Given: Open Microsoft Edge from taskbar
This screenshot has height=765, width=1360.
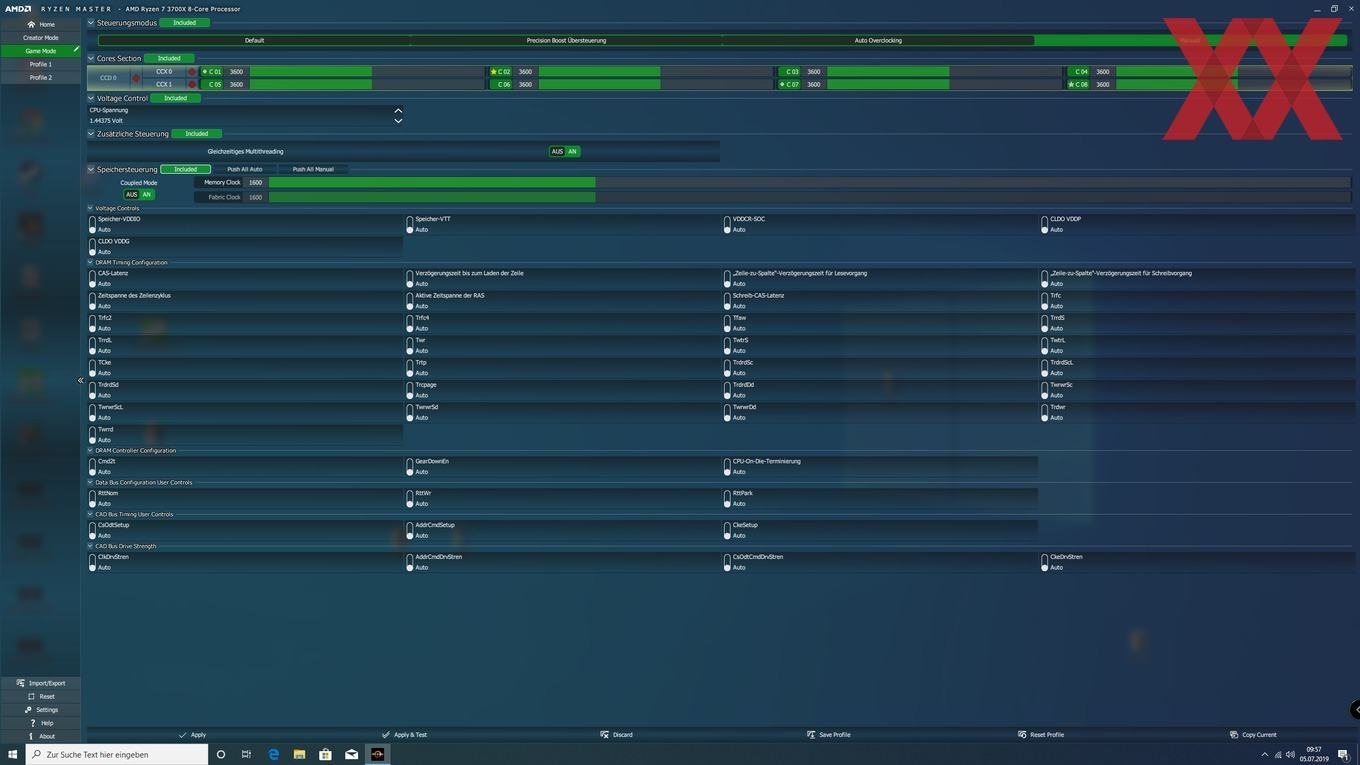Looking at the screenshot, I should tap(273, 754).
